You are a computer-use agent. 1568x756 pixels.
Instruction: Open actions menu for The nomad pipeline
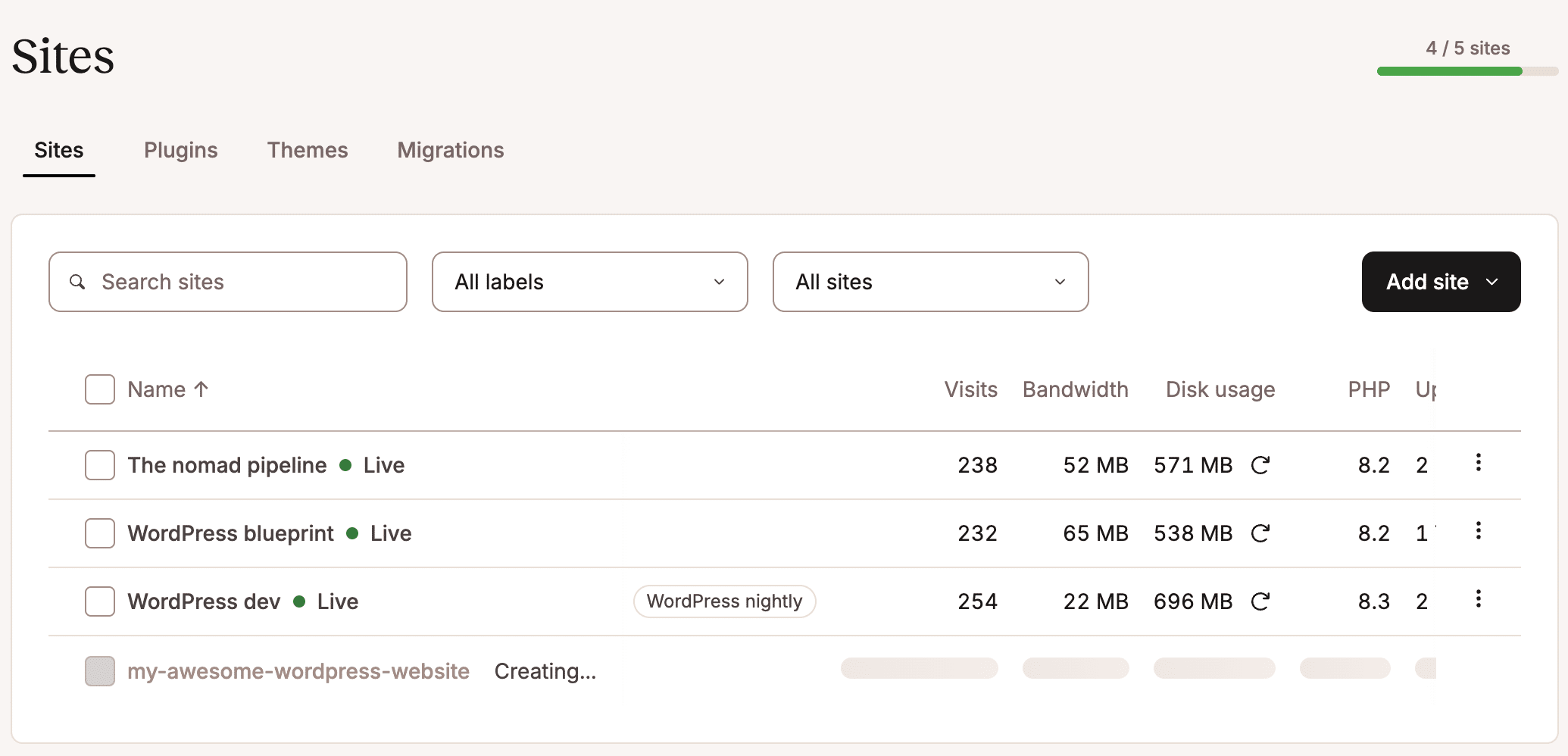[x=1478, y=463]
